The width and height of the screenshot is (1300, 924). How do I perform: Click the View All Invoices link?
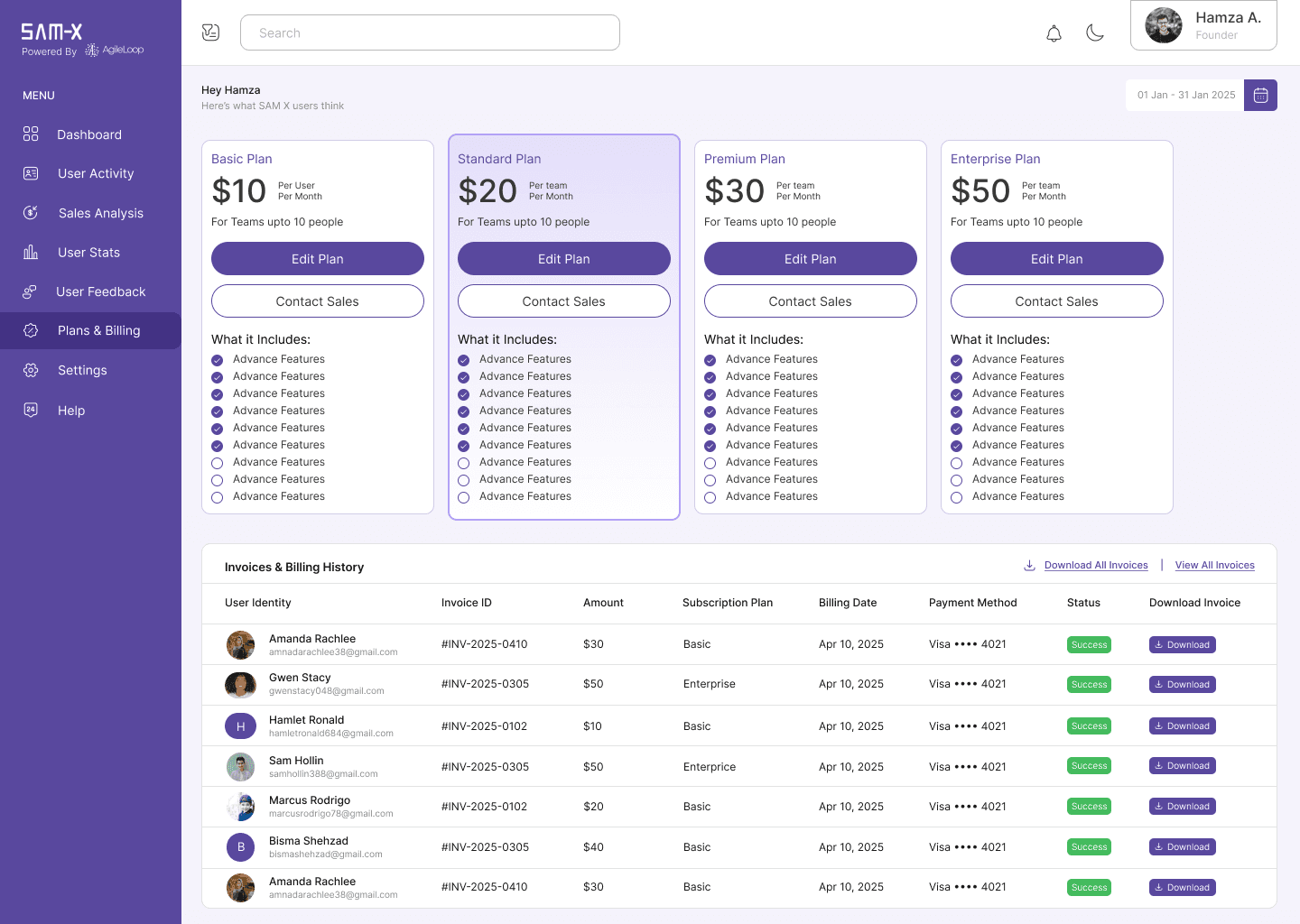tap(1215, 565)
